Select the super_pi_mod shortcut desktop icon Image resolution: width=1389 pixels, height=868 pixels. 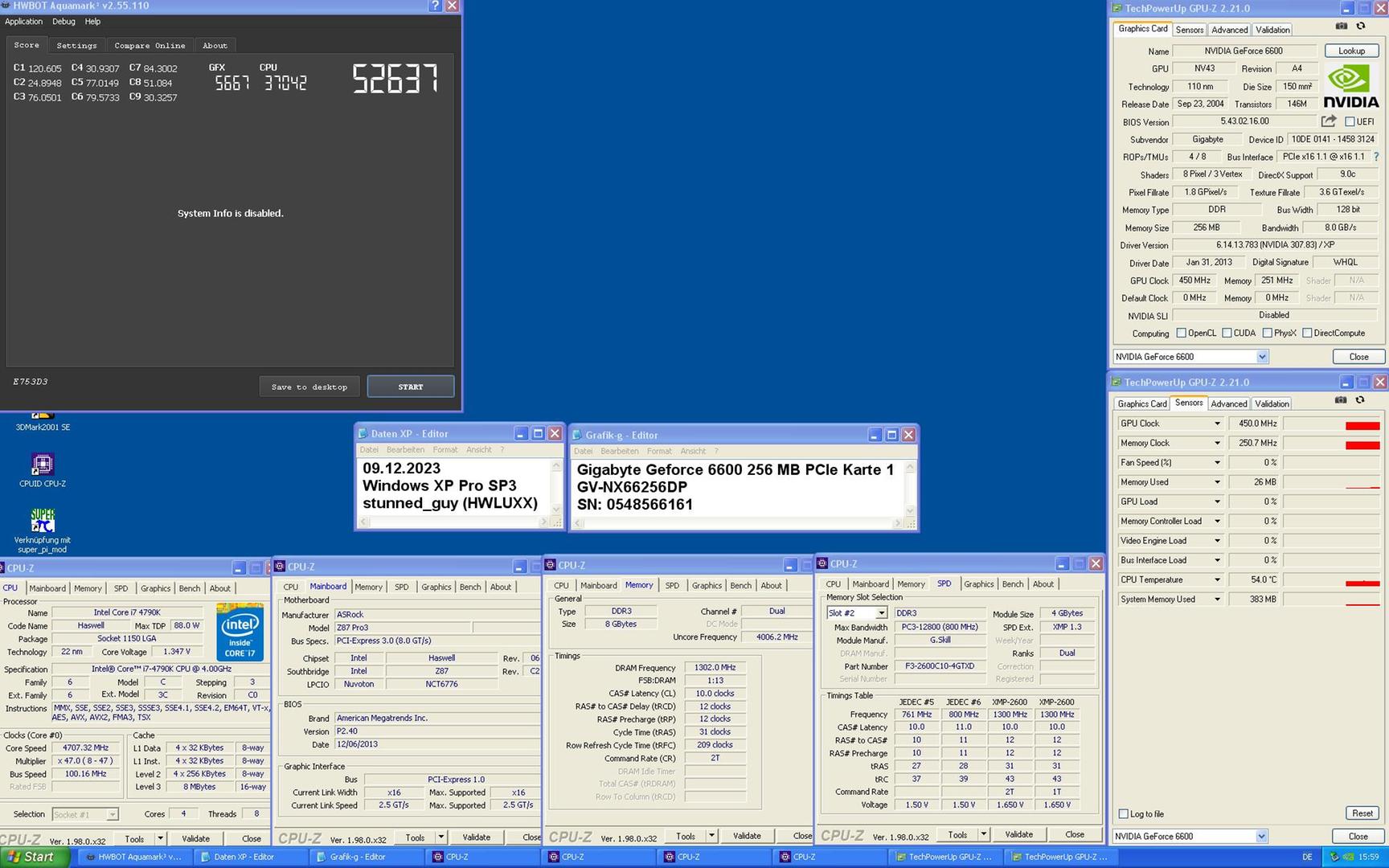(x=43, y=530)
